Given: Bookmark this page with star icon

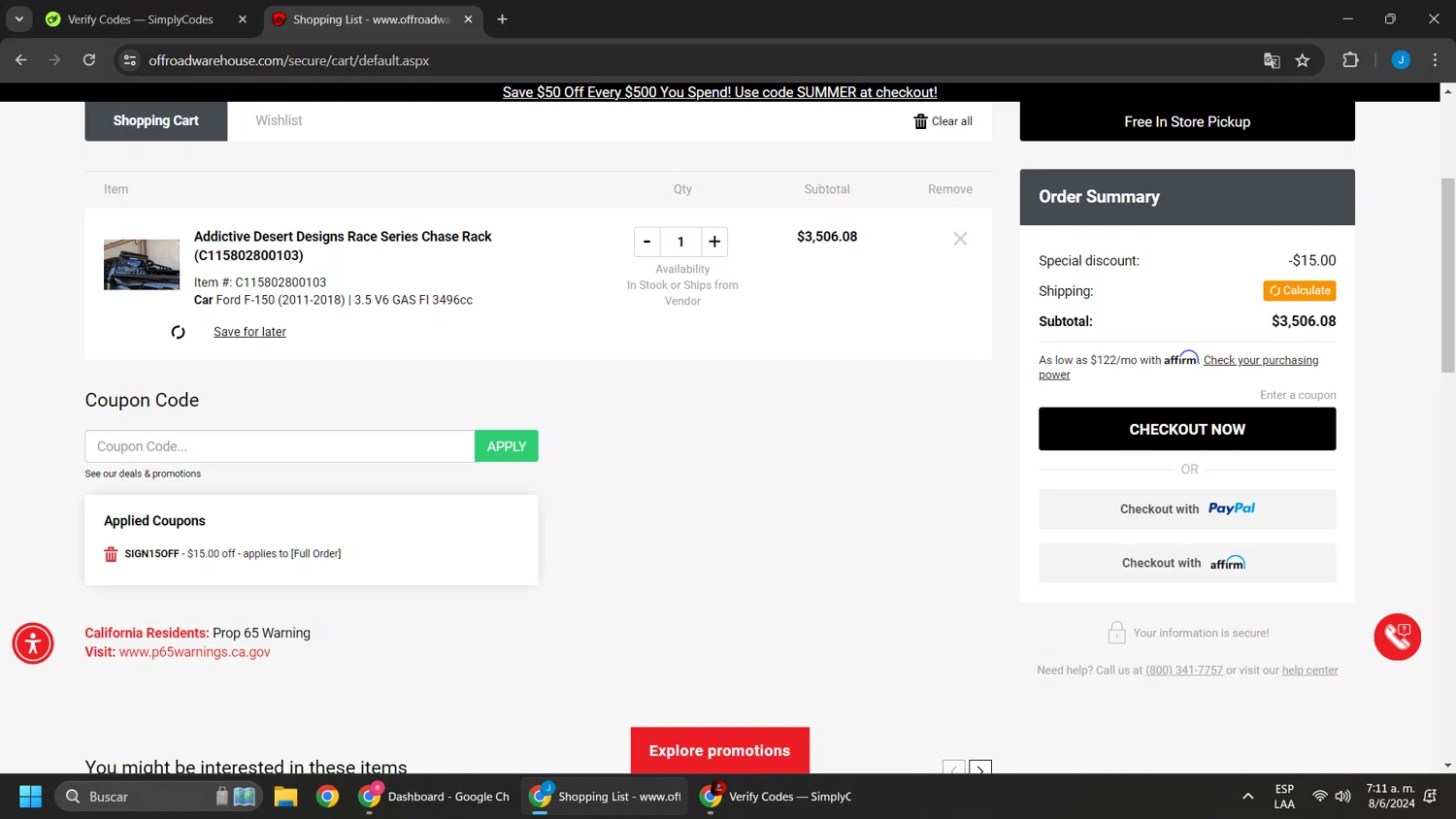Looking at the screenshot, I should pyautogui.click(x=1303, y=60).
